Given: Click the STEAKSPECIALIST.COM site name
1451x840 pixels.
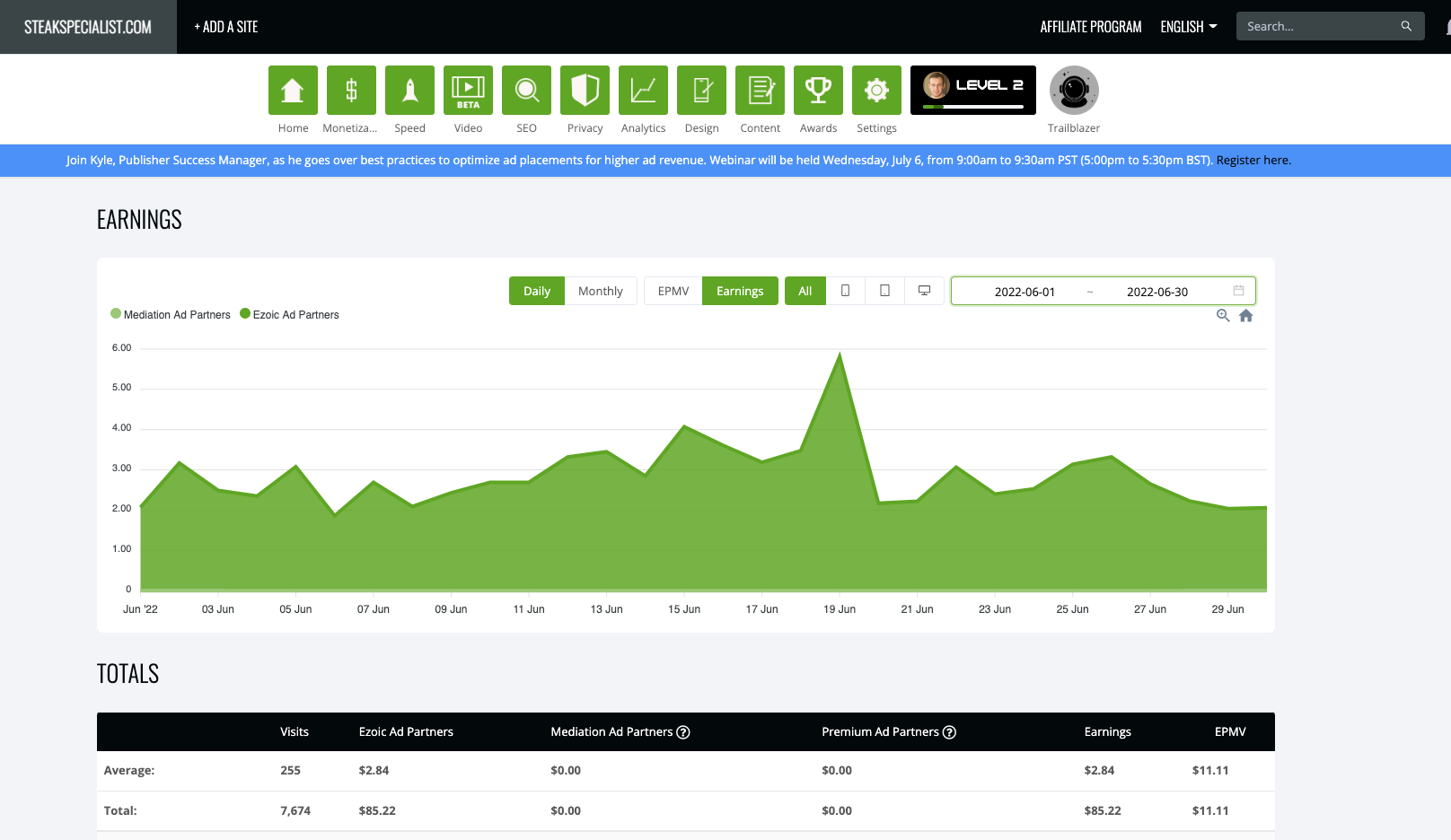Looking at the screenshot, I should pos(88,27).
